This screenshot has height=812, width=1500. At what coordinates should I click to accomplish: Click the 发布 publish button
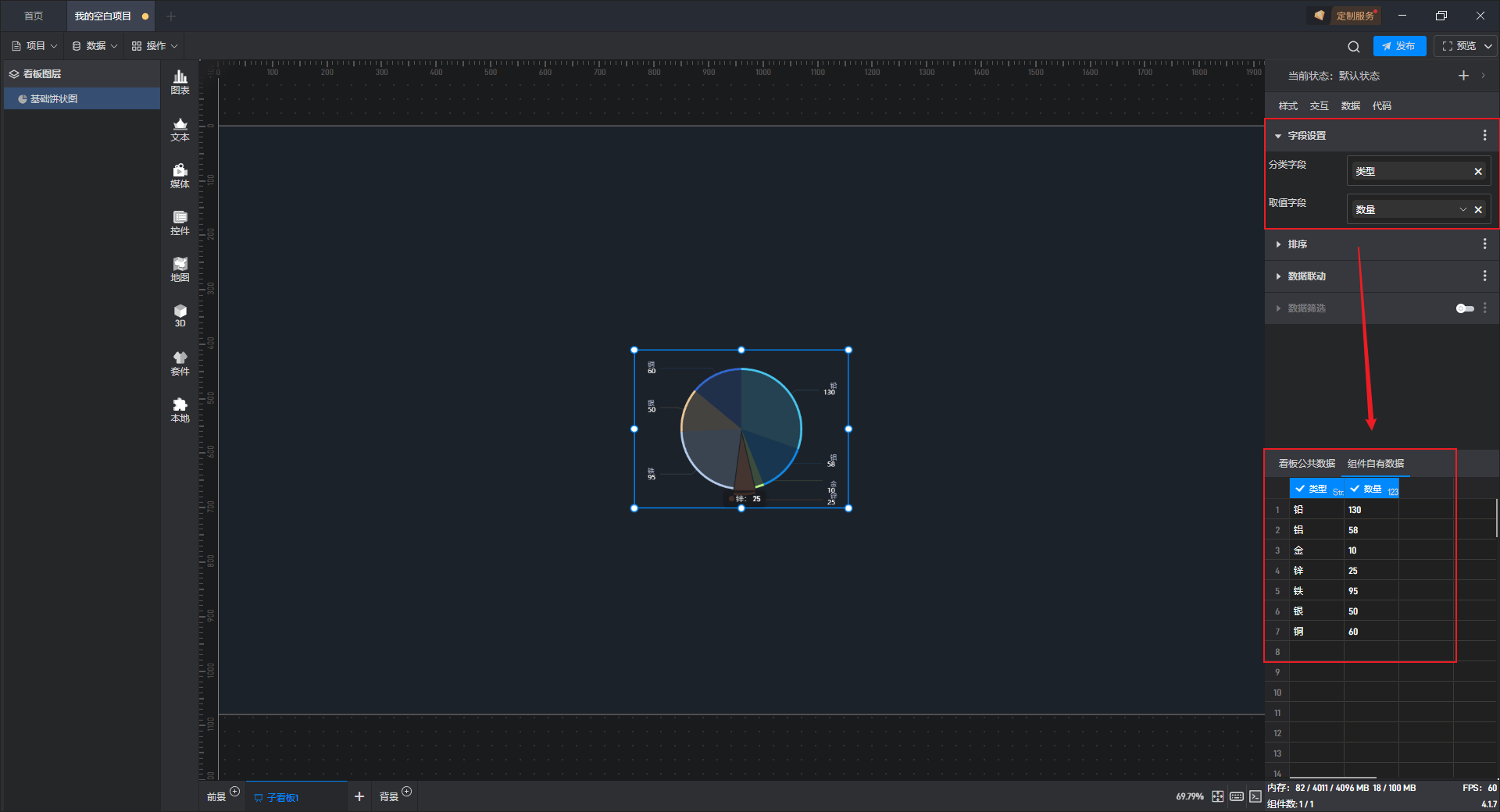click(1399, 46)
